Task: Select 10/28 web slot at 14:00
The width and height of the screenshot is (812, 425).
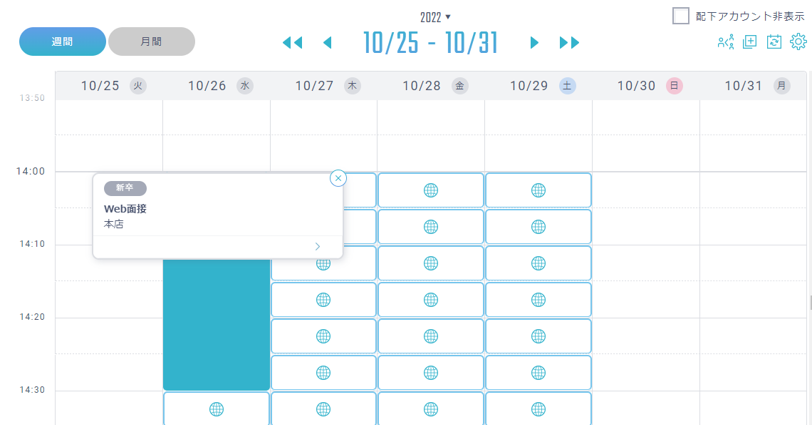Action: pyautogui.click(x=431, y=190)
